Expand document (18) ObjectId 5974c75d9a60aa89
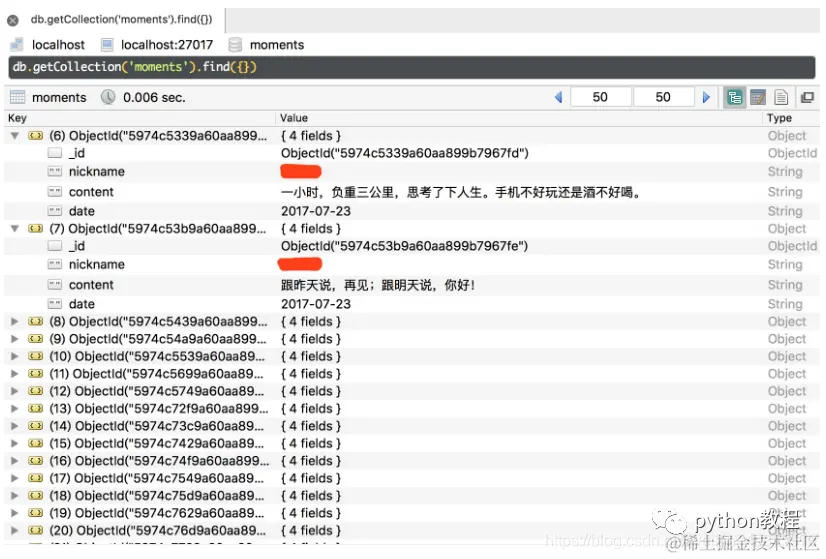 click(15, 495)
